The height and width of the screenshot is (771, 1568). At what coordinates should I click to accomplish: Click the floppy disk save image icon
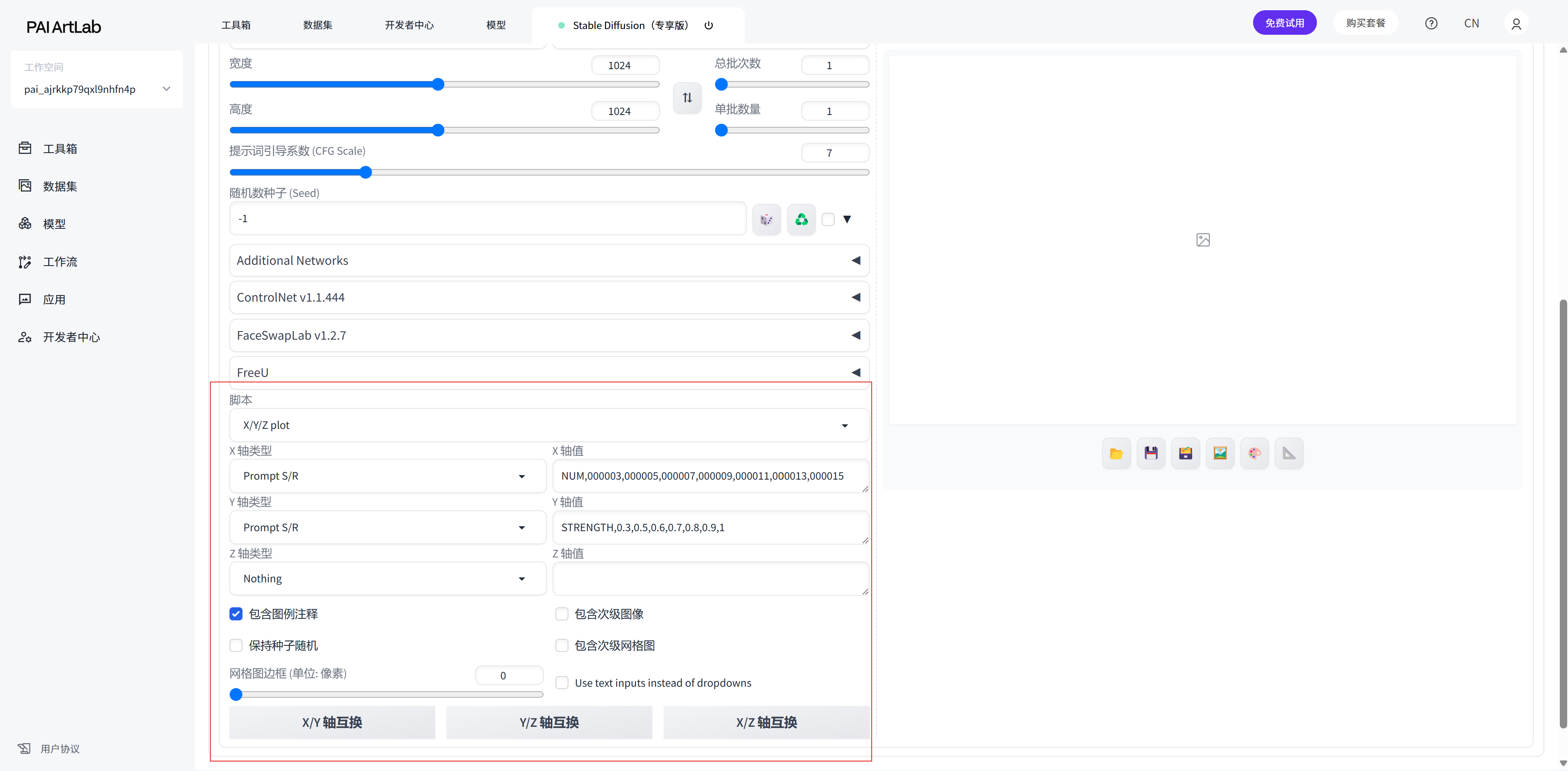(x=1150, y=453)
